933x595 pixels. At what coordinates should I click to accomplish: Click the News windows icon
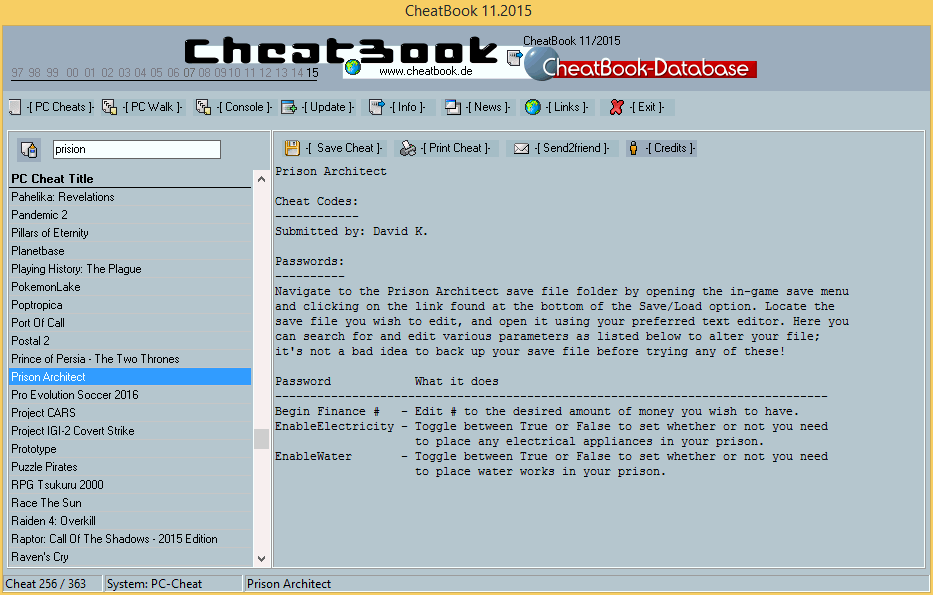point(453,107)
